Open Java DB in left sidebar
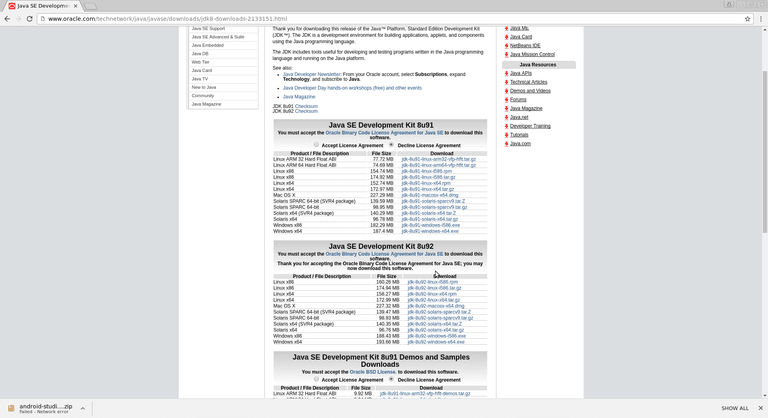Screen dimensions: 768x418 pos(200,53)
